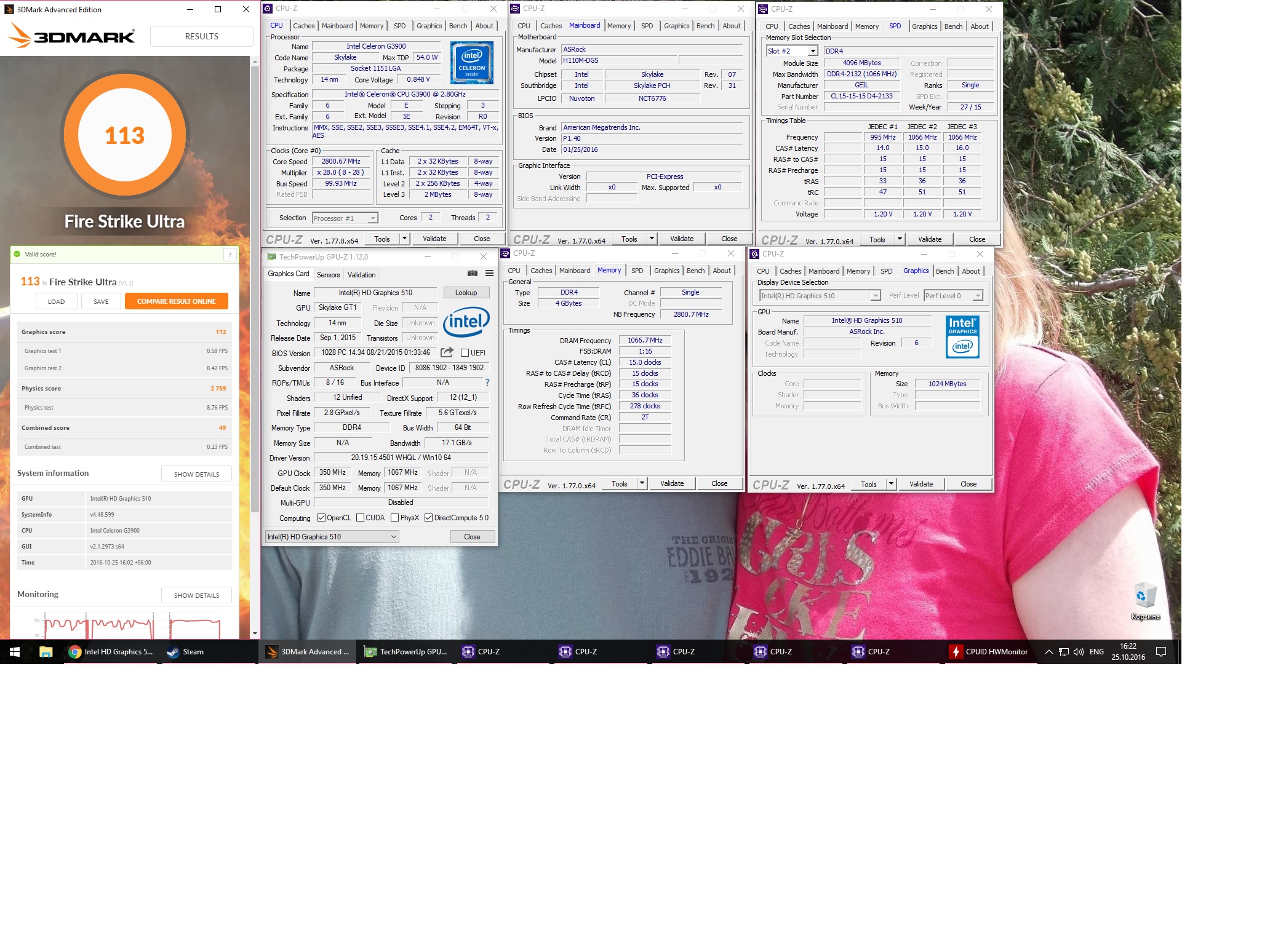Viewport: 1270px width, 952px height.
Task: Switch to Bench tab in Mainboard window
Action: 705,26
